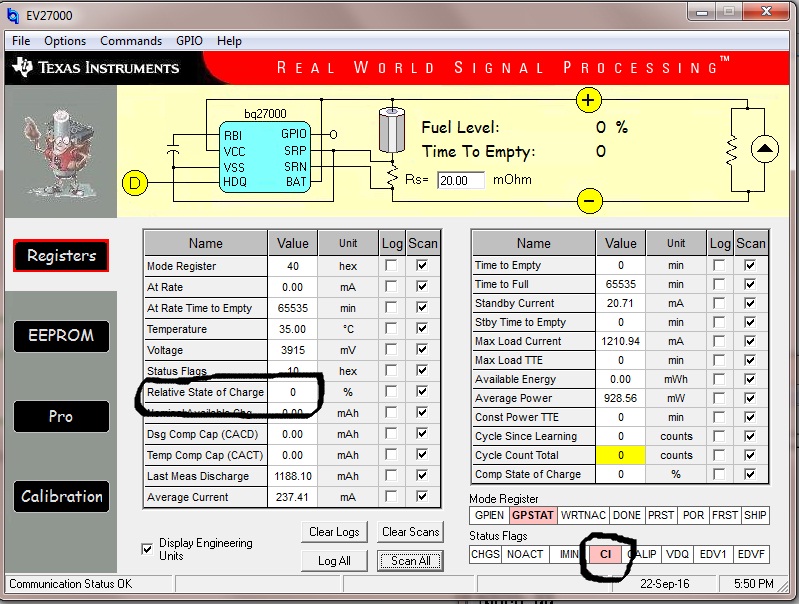Click the Last Meas Discharge value 1188.10
This screenshot has height=604, width=799.
click(x=292, y=476)
